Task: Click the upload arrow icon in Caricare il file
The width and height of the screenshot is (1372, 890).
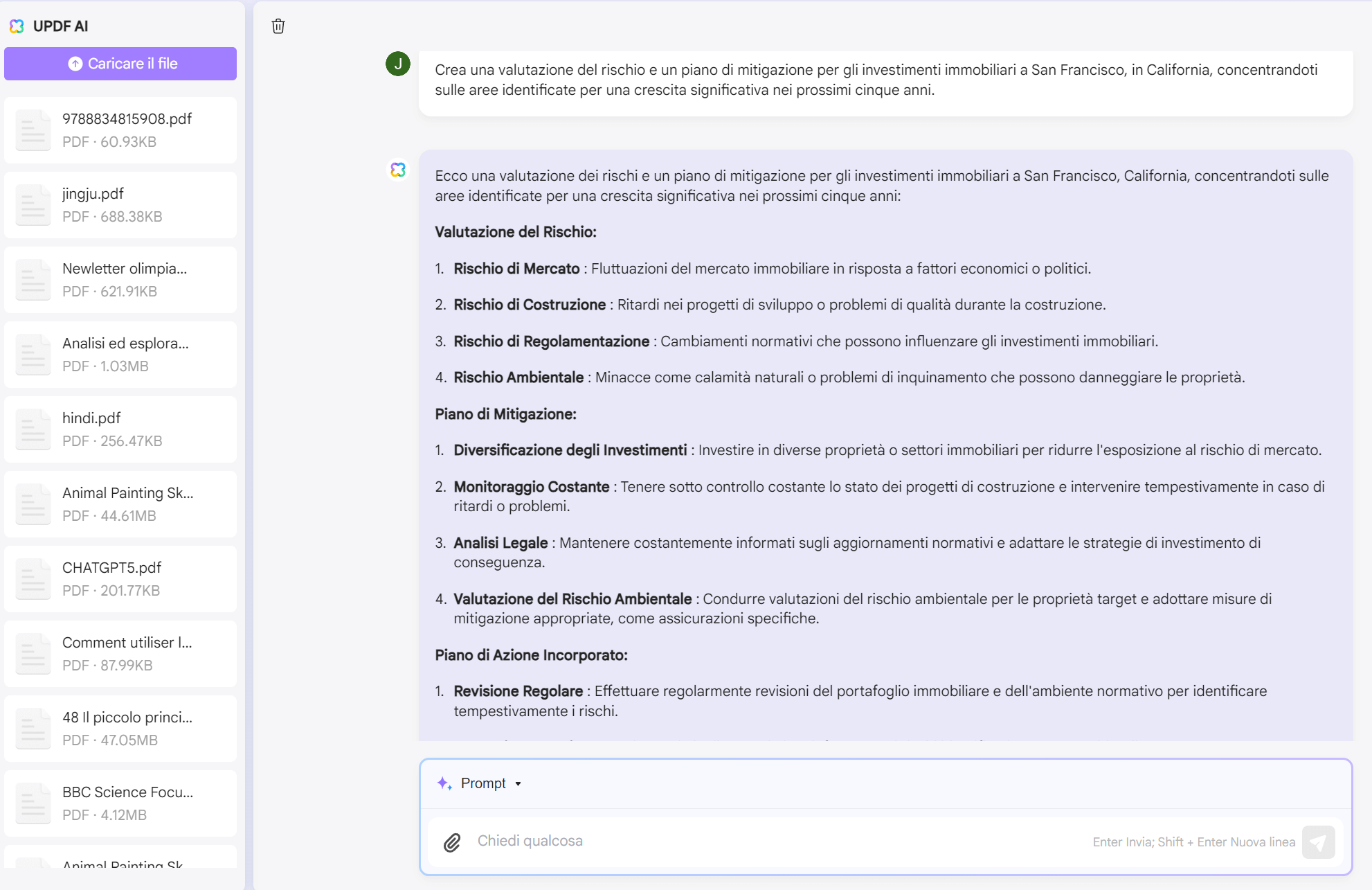Action: click(x=75, y=64)
